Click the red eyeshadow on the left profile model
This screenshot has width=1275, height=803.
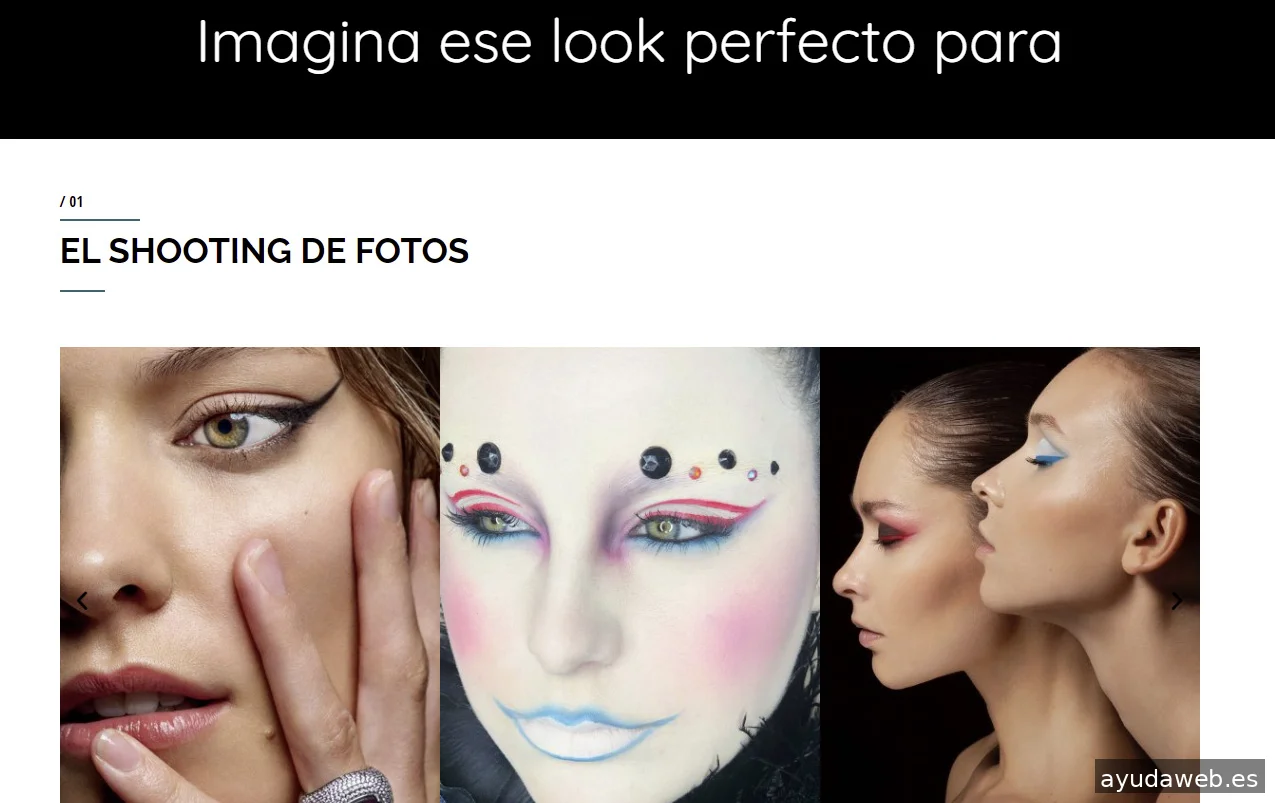click(890, 533)
